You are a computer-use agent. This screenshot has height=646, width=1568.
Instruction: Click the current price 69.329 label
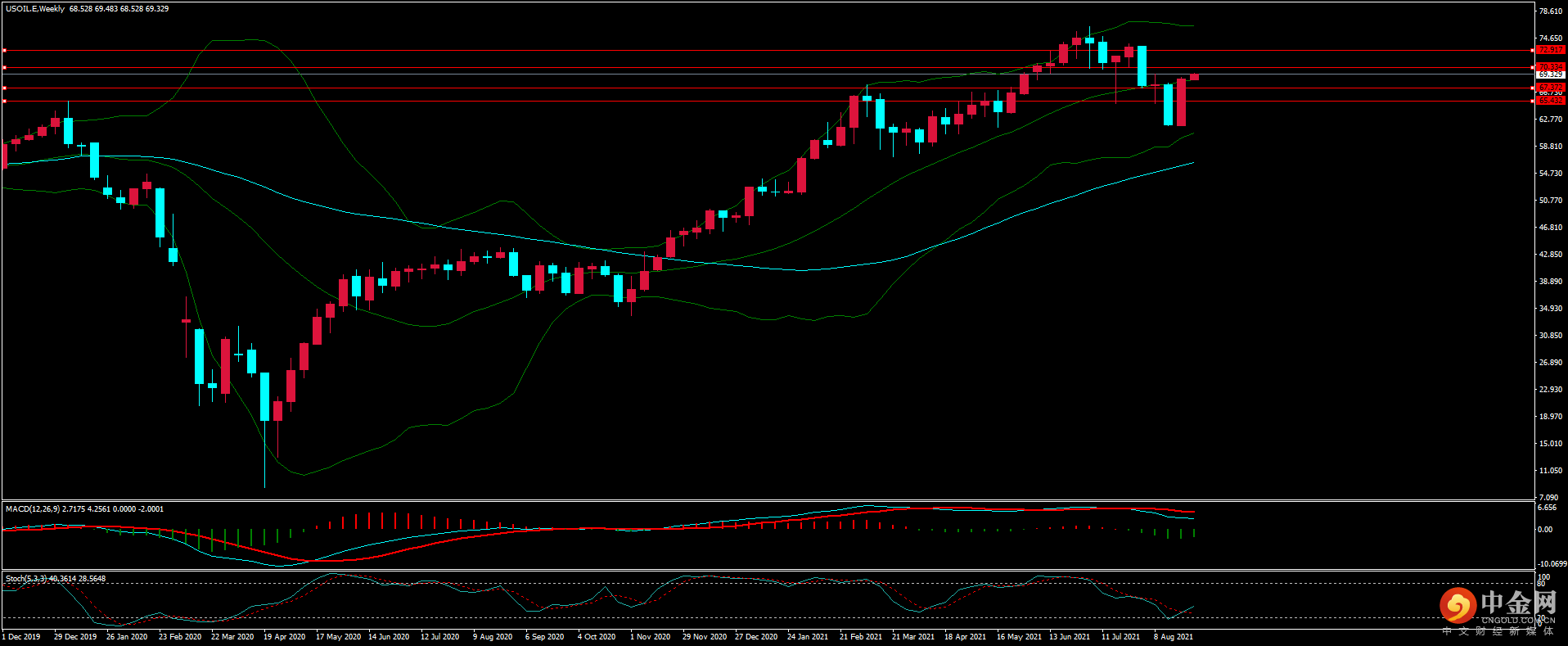click(x=1550, y=75)
